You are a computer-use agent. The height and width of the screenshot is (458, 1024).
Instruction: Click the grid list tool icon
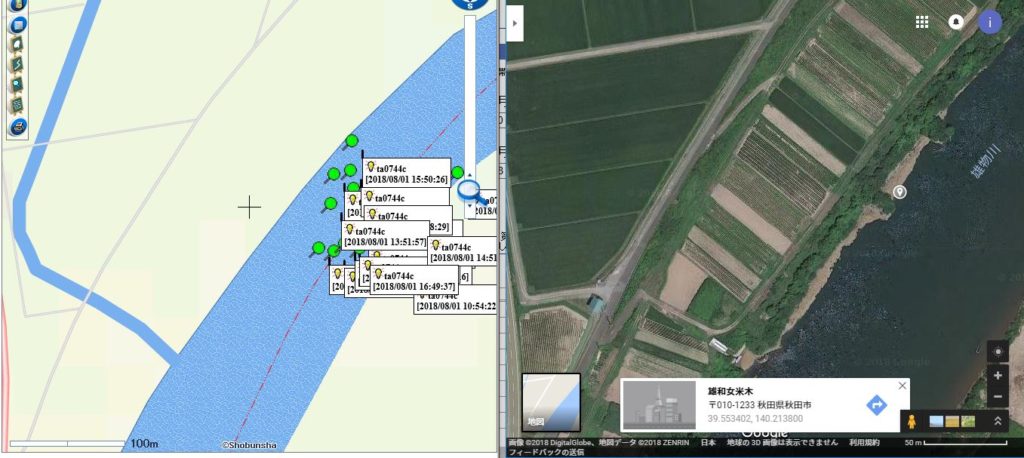click(17, 106)
